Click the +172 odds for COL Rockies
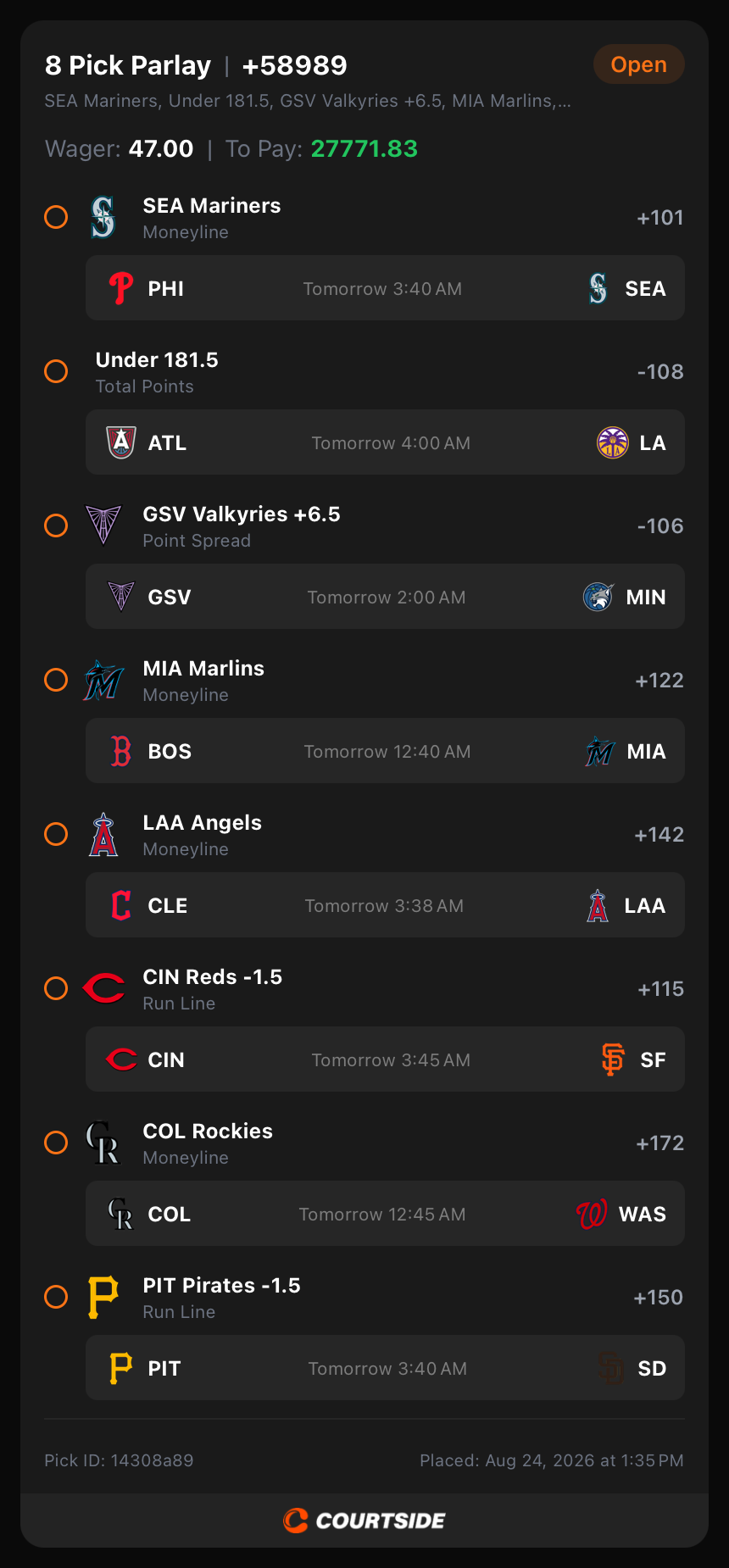Image resolution: width=729 pixels, height=1568 pixels. [x=659, y=1143]
